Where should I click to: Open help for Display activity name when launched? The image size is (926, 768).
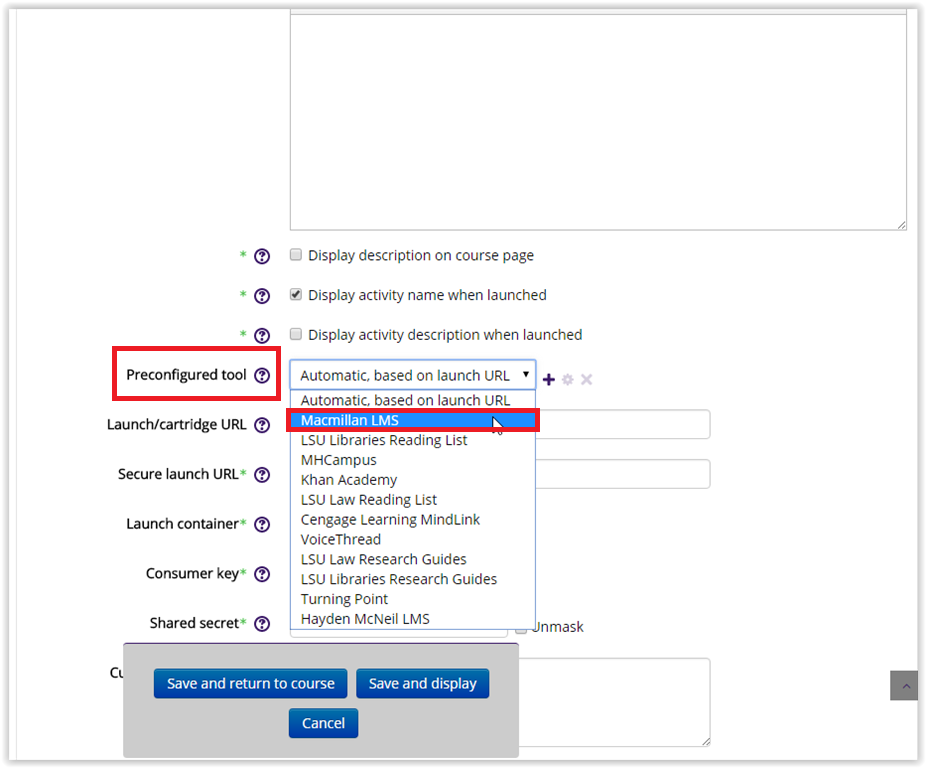coord(262,296)
